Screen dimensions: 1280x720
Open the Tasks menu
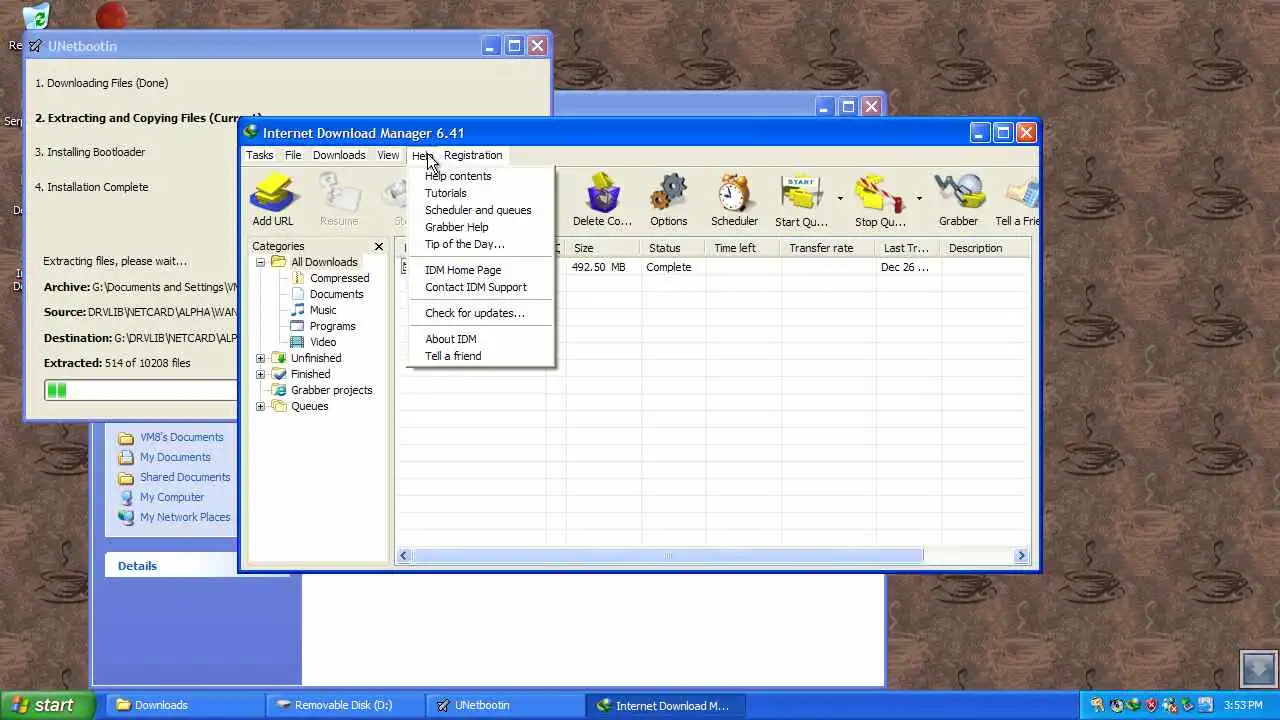coord(259,155)
